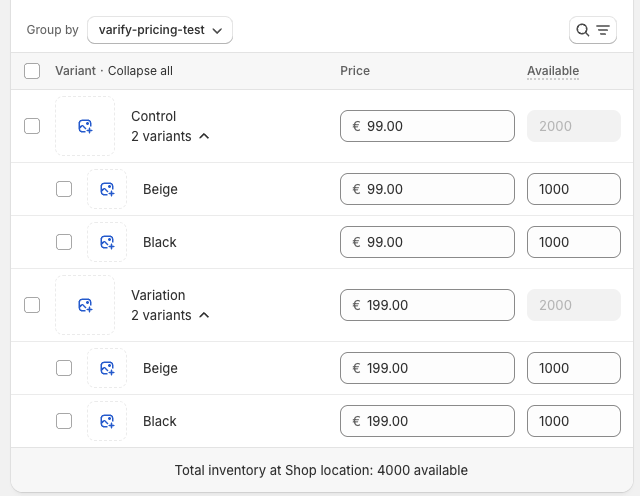Image resolution: width=640 pixels, height=496 pixels.
Task: Edit Variation Beige price 199.00 field
Action: click(427, 368)
